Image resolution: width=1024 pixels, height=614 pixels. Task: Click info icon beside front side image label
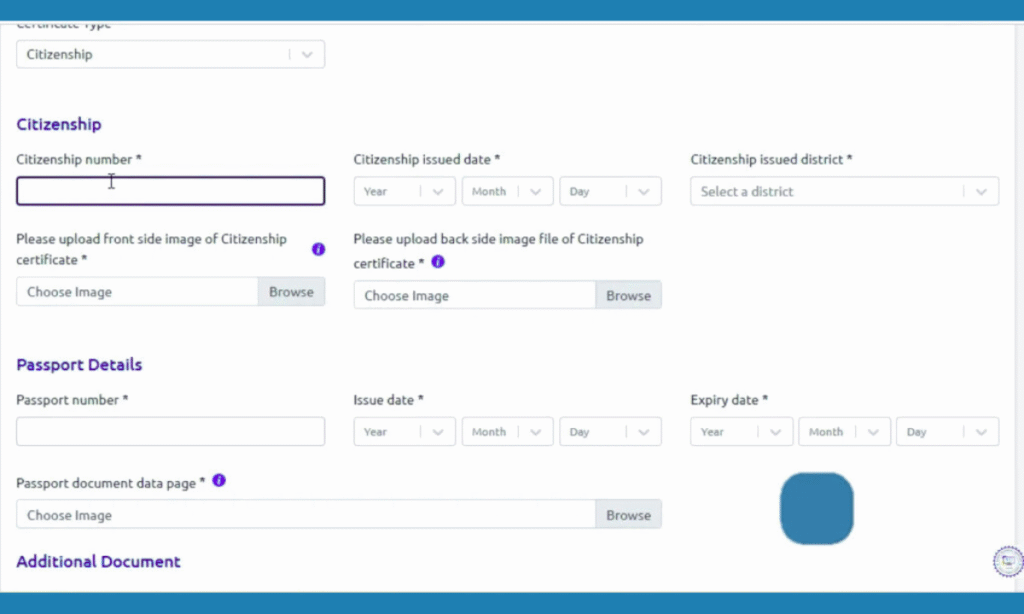318,249
